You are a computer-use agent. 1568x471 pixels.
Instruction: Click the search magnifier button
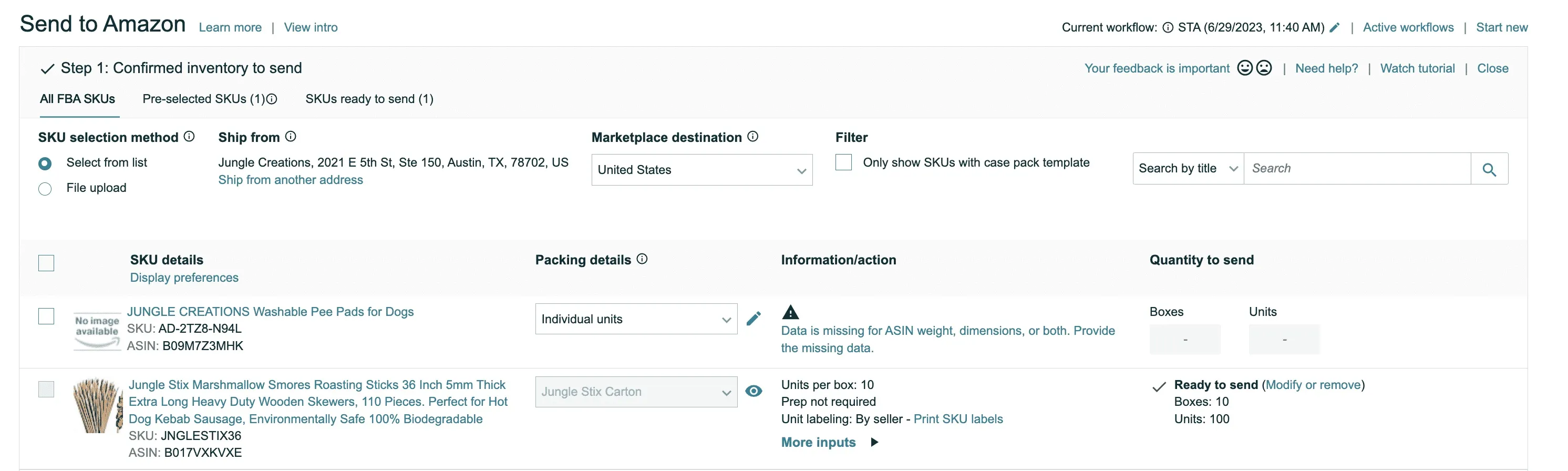point(1489,169)
